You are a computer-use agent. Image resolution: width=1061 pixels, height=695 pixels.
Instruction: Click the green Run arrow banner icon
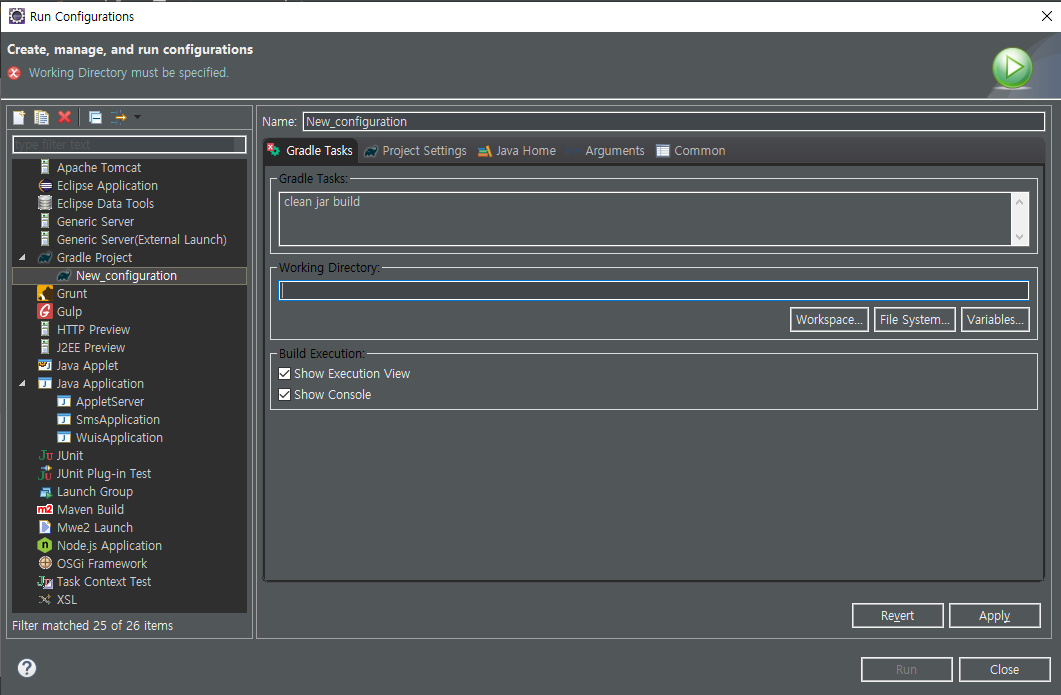click(x=1012, y=67)
